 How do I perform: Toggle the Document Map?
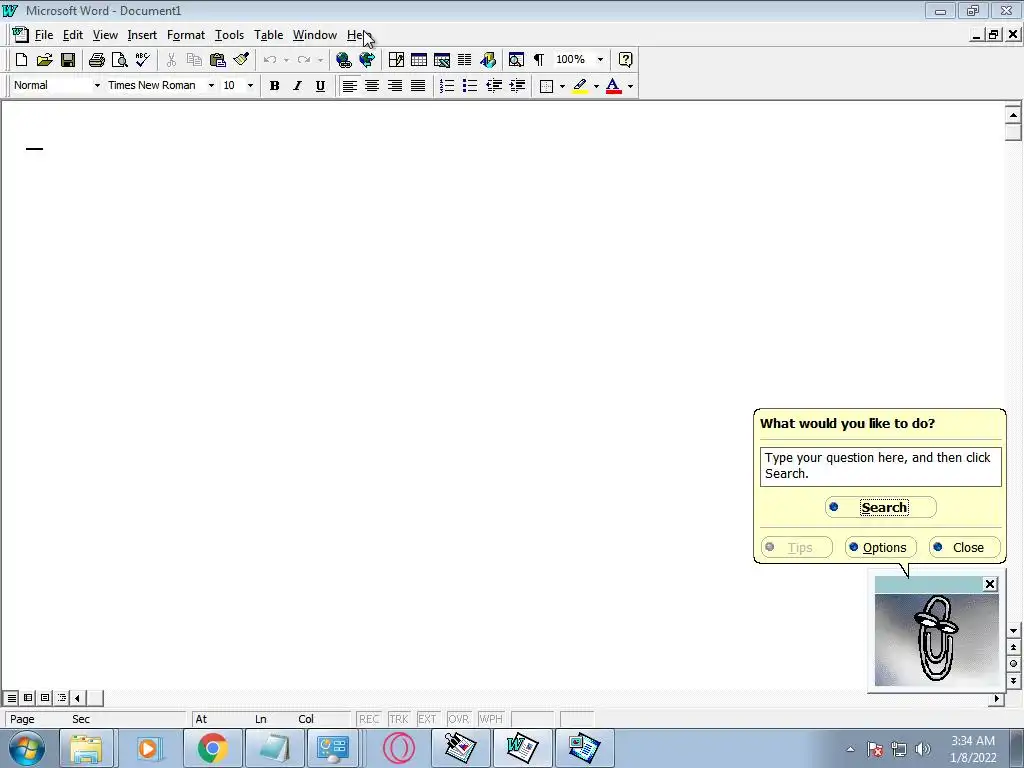point(516,60)
